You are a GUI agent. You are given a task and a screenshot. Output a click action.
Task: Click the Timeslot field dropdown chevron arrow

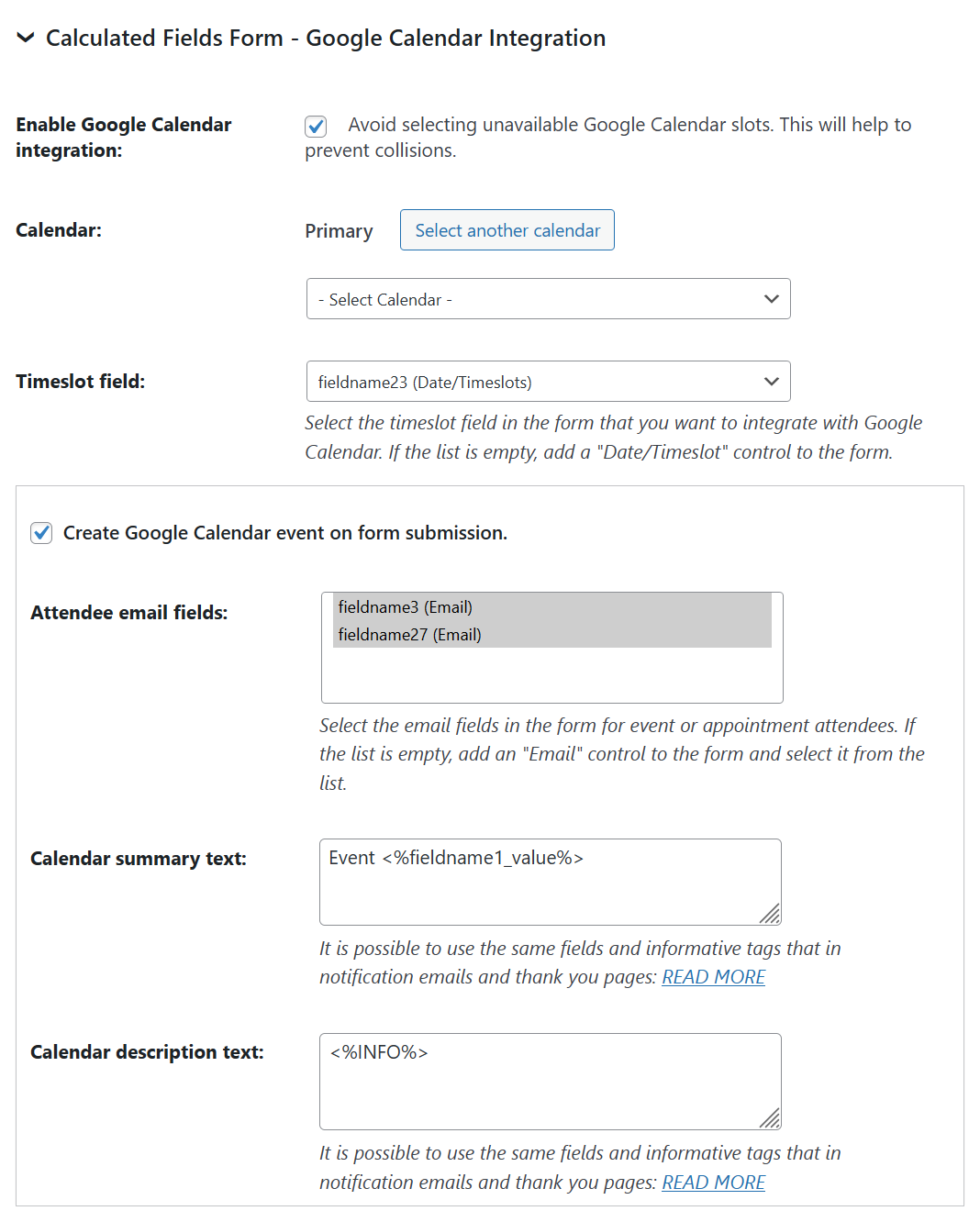tap(771, 382)
